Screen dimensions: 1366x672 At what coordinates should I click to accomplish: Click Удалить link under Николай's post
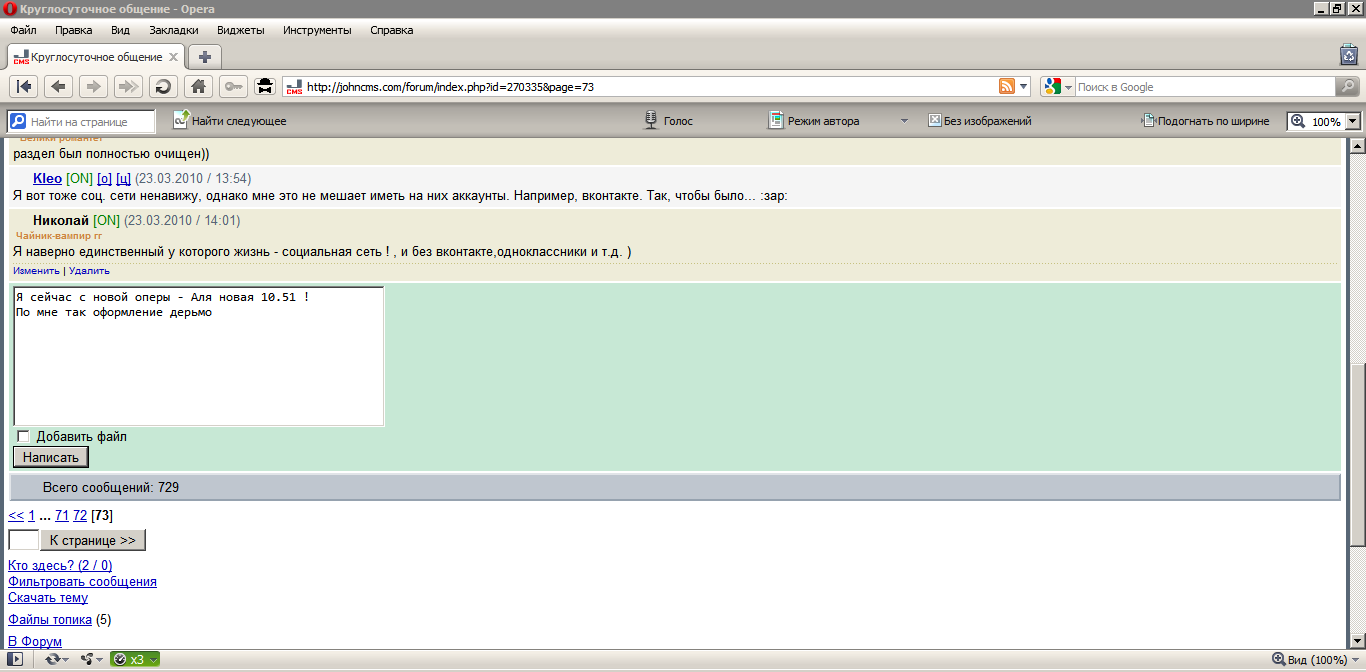pyautogui.click(x=89, y=271)
